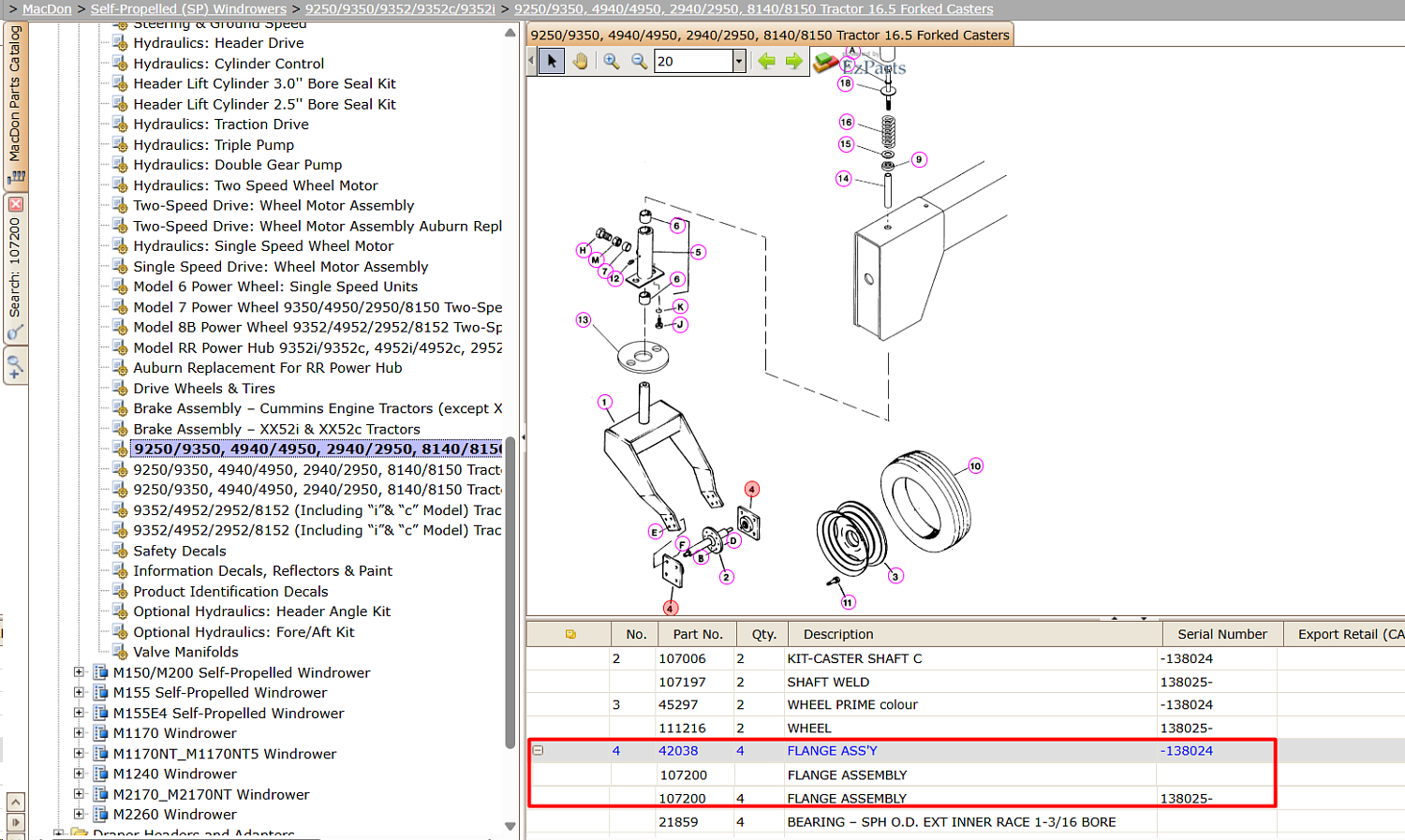Image resolution: width=1405 pixels, height=840 pixels.
Task: Click Hydraulics: Header Drive page icon
Action: click(x=120, y=42)
